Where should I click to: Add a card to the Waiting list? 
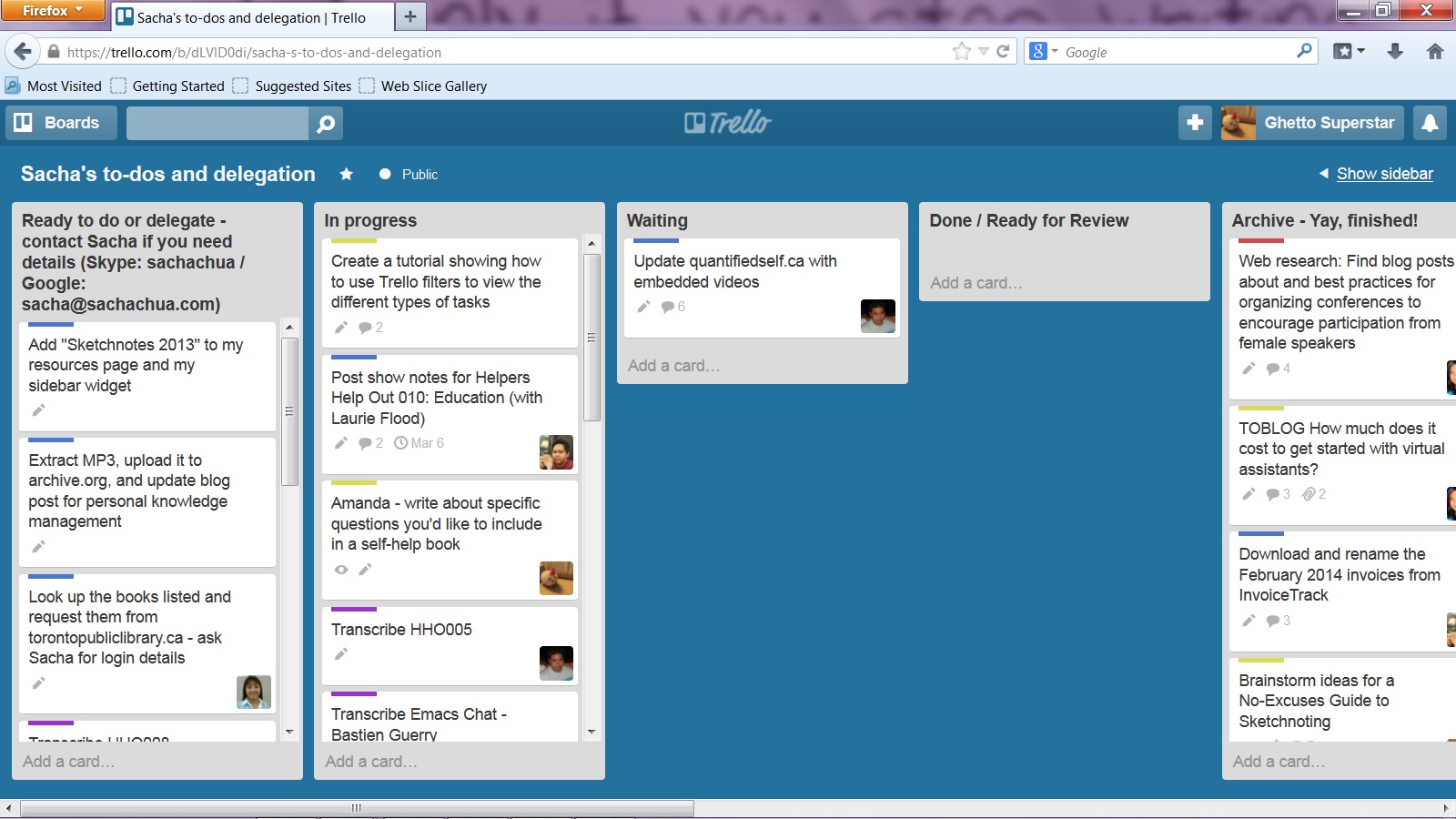coord(673,366)
